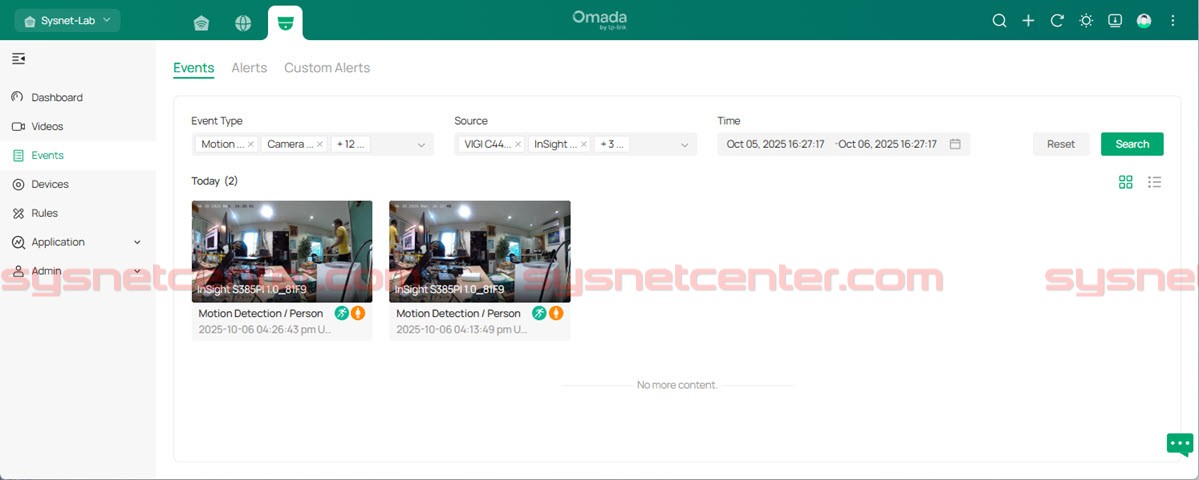Switch to the Custom Alerts tab
The height and width of the screenshot is (480, 1199).
click(327, 68)
